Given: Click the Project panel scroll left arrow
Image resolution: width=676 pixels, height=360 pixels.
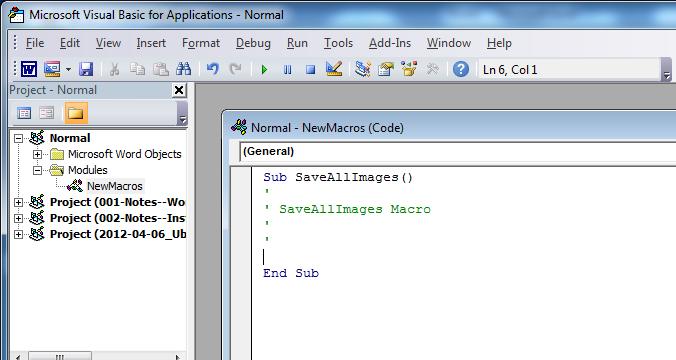Looking at the screenshot, I should [18, 356].
